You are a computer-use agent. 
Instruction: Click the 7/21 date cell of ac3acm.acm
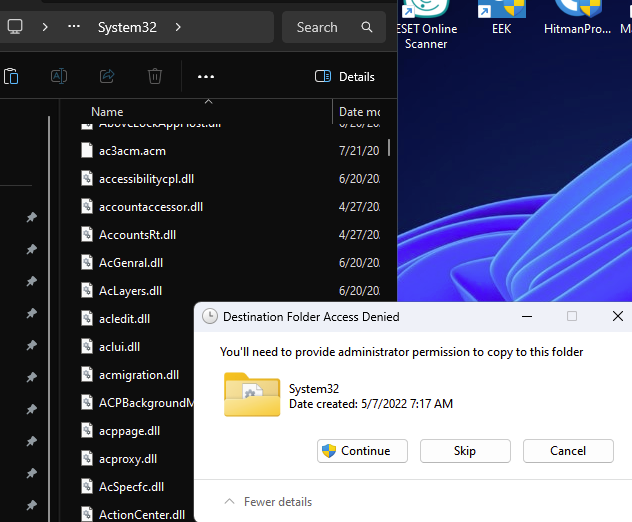click(359, 151)
